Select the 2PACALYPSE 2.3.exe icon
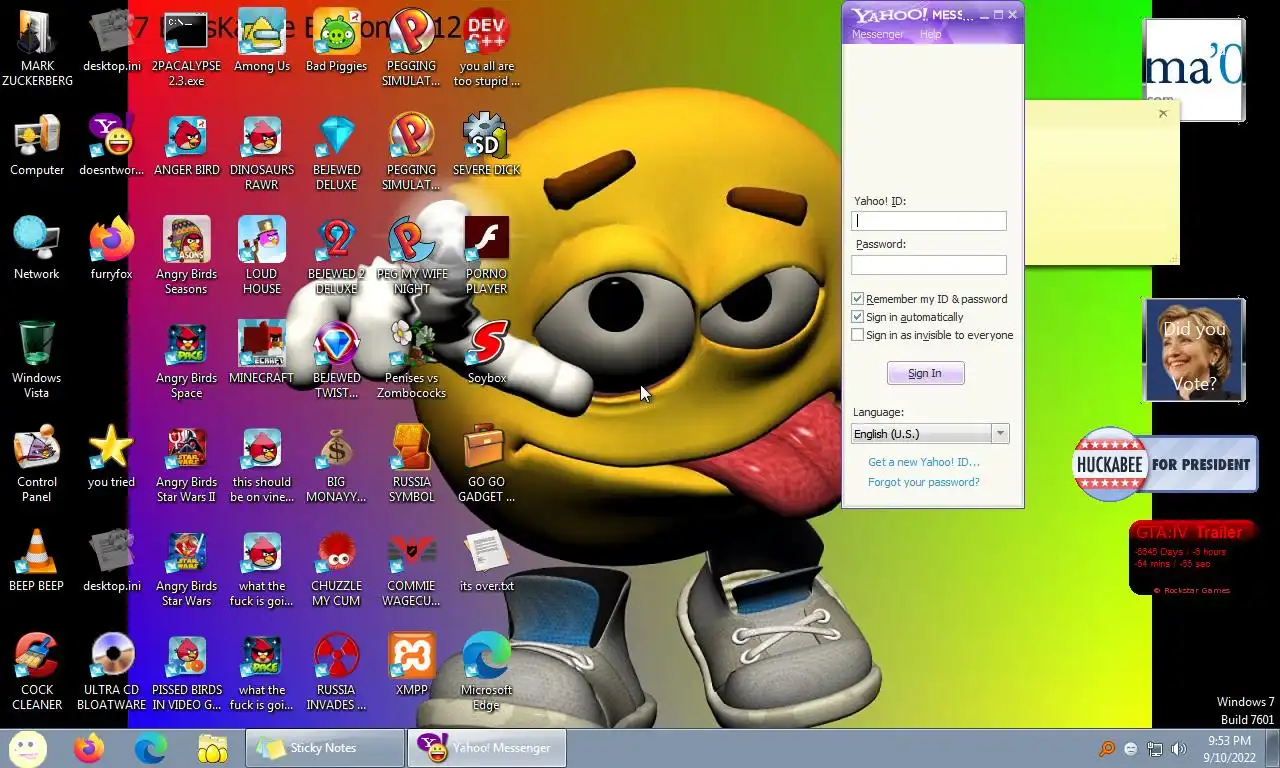This screenshot has height=768, width=1280. coord(187,49)
